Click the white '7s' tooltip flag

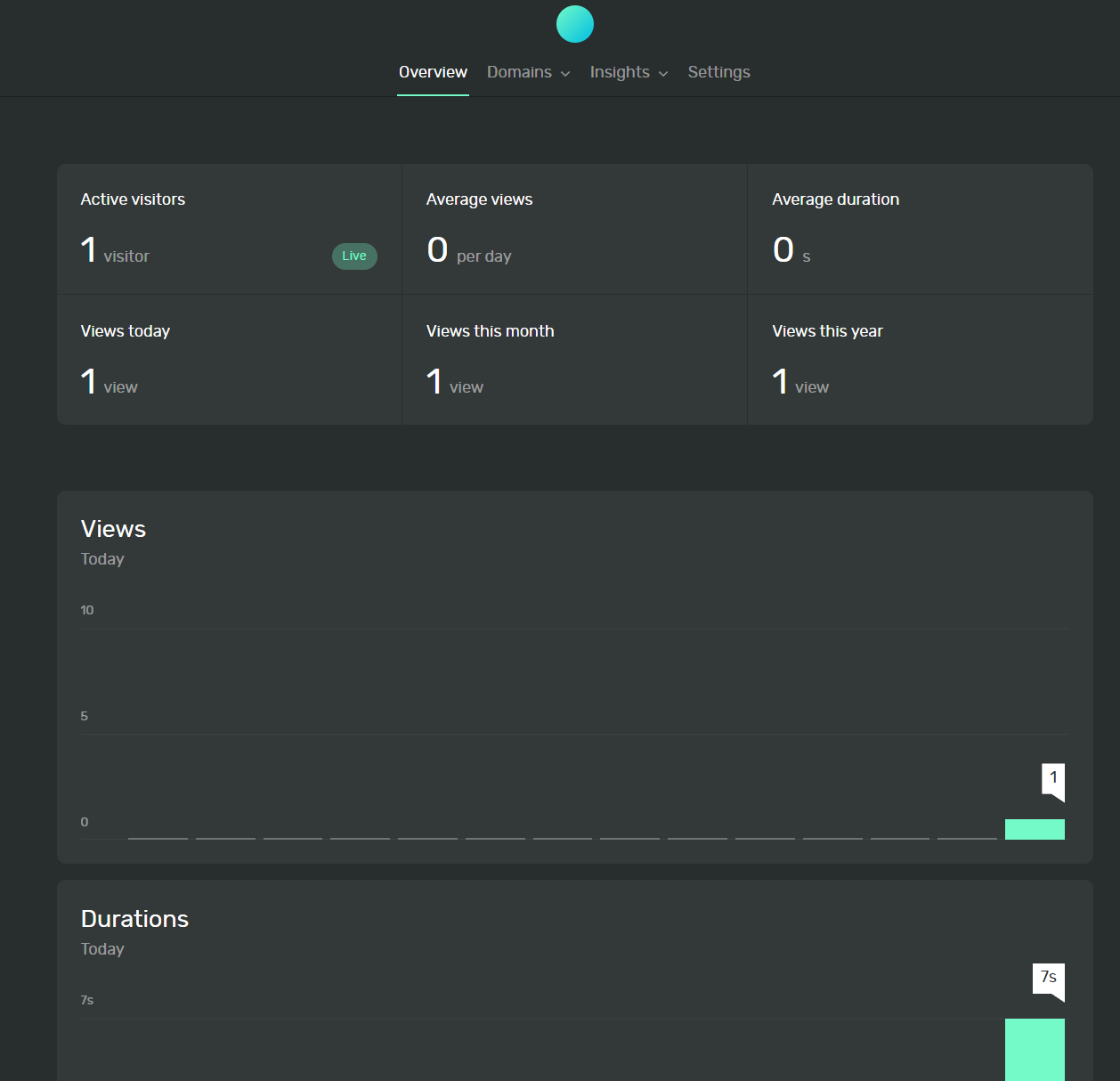pos(1049,978)
